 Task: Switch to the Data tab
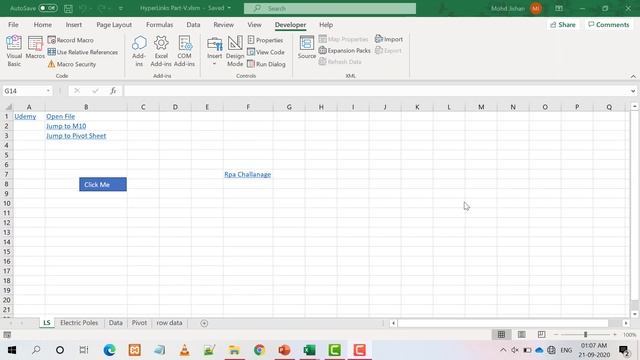tap(193, 25)
